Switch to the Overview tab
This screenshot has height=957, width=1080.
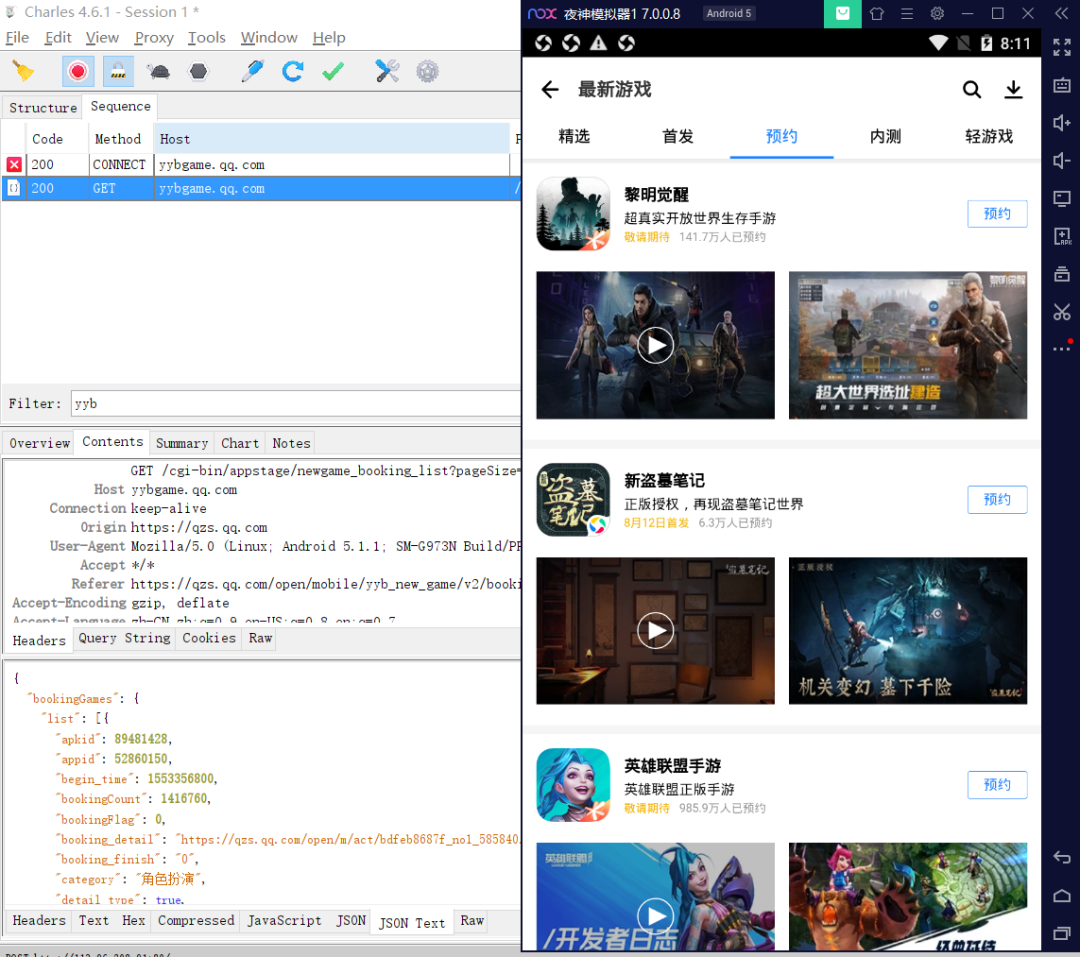39,443
